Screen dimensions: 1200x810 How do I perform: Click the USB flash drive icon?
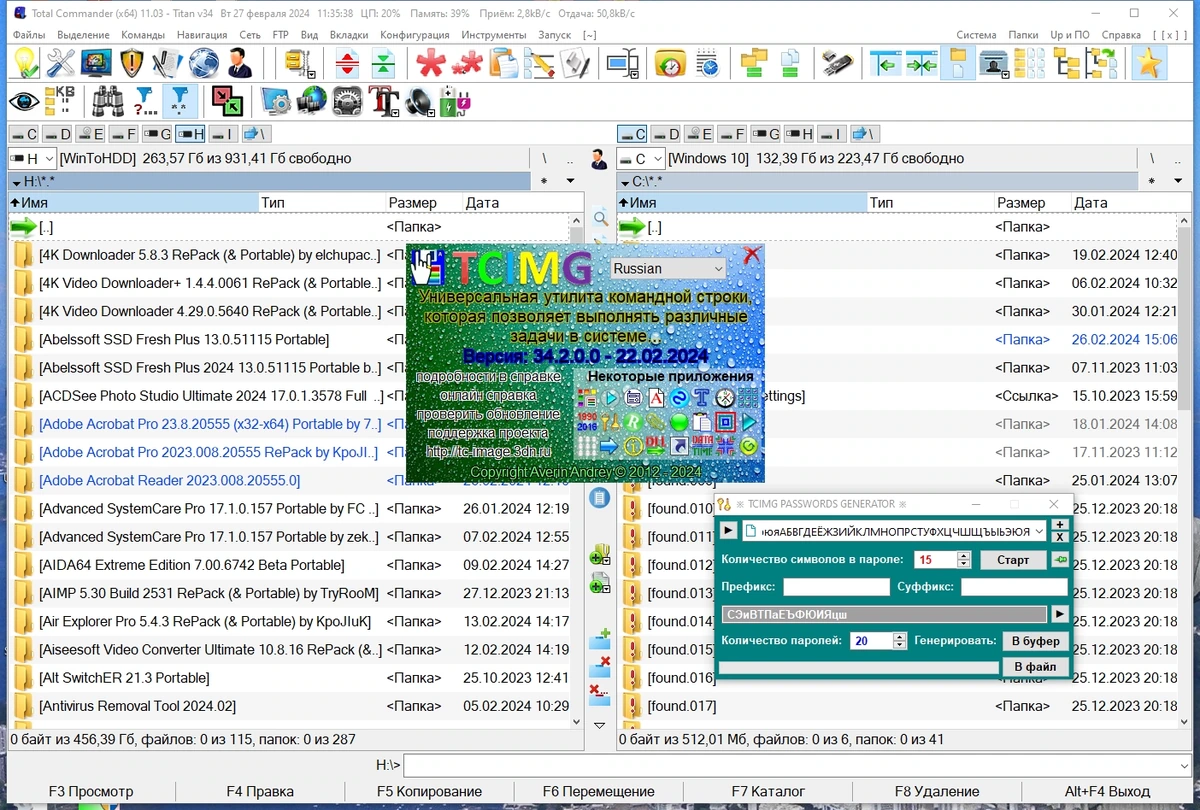tap(837, 64)
